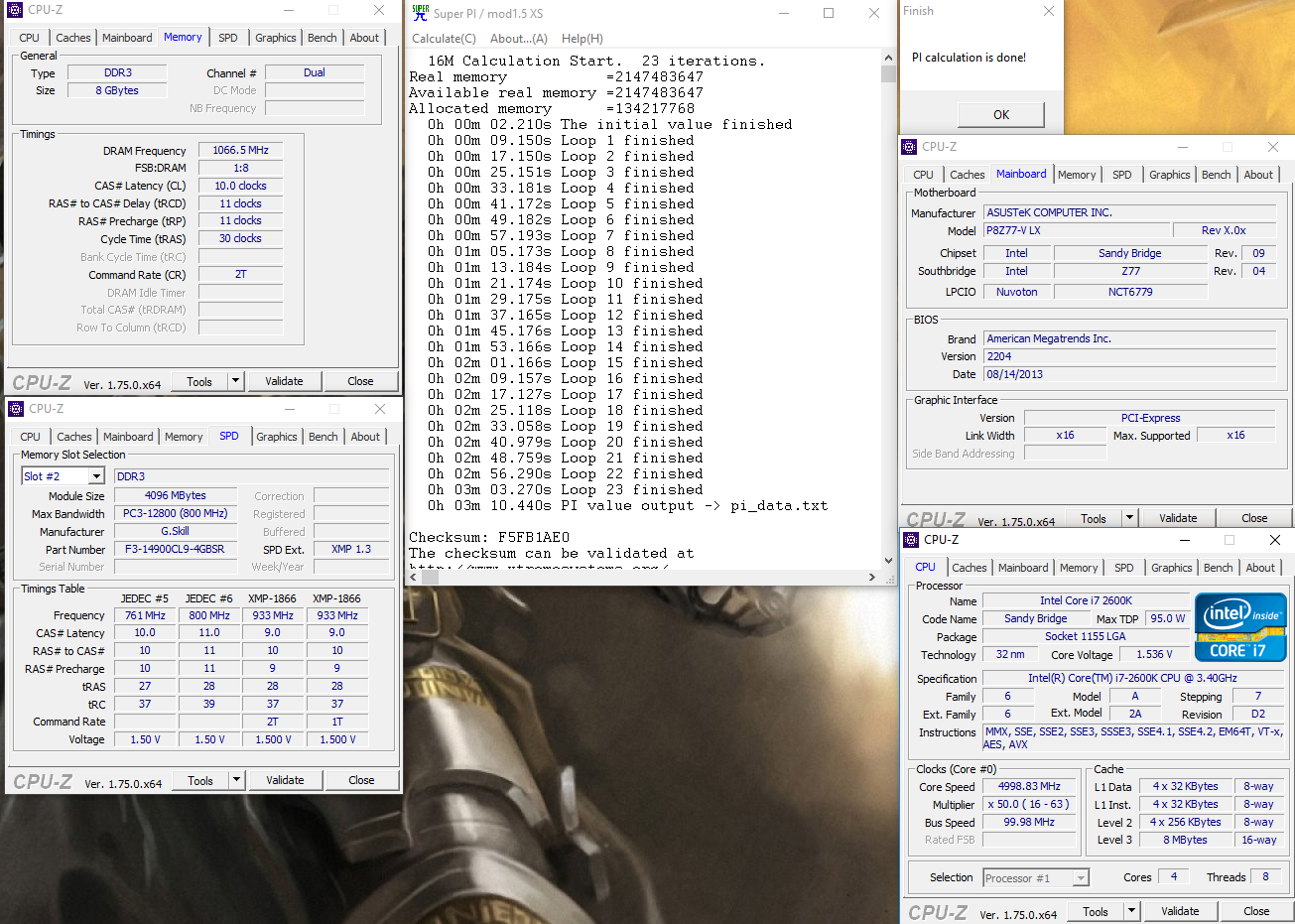This screenshot has height=924, width=1295.
Task: Open Bench tab in Memory window
Action: (x=323, y=38)
